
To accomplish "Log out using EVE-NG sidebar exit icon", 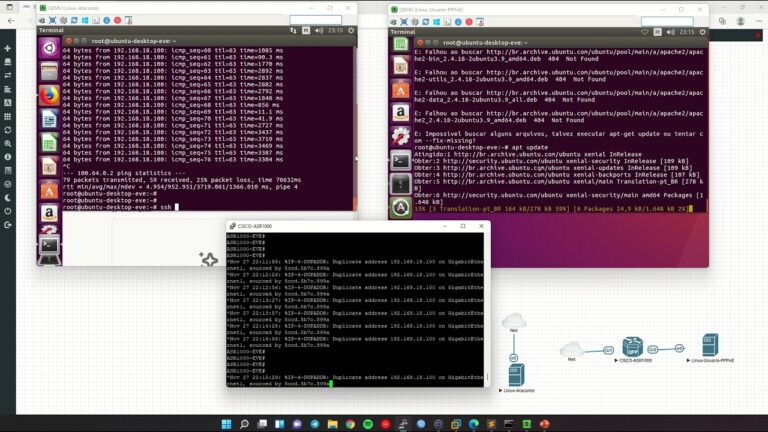I will [x=7, y=225].
